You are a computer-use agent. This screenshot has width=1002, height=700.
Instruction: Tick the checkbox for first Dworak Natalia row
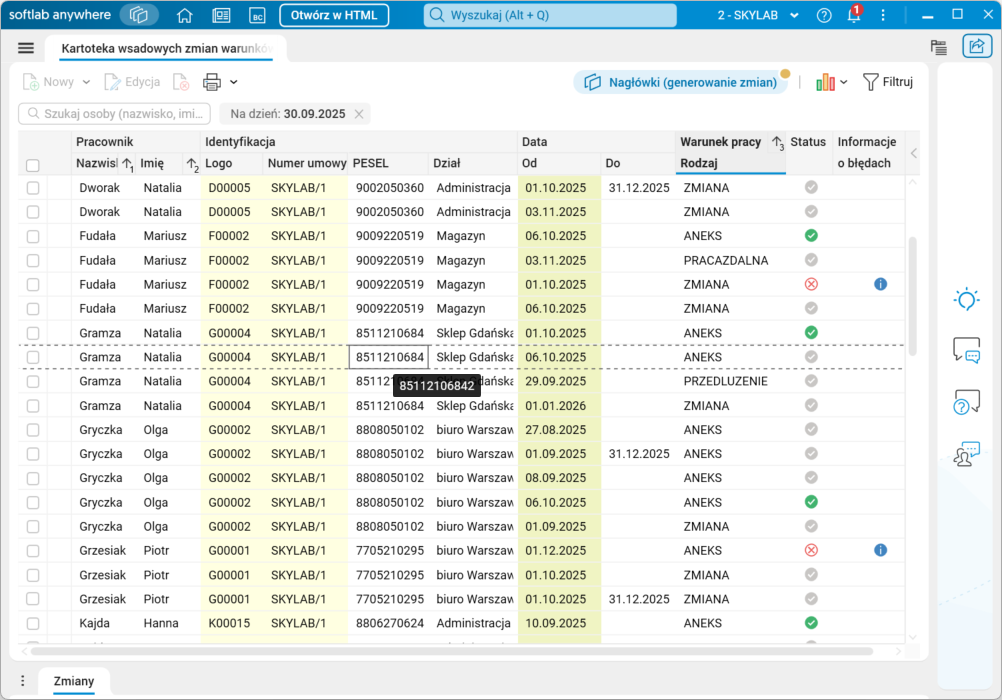(33, 188)
